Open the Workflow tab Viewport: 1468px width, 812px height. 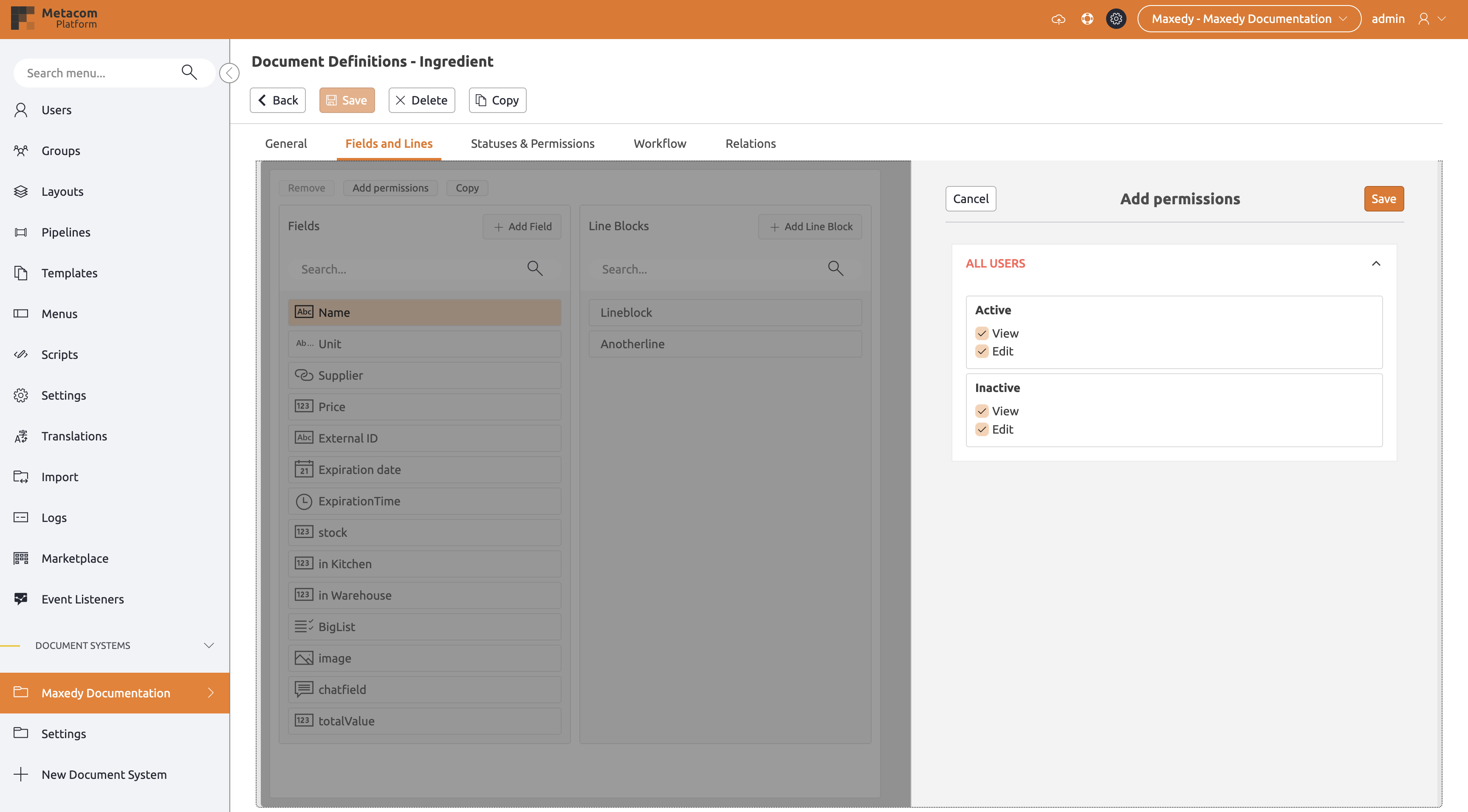click(659, 143)
